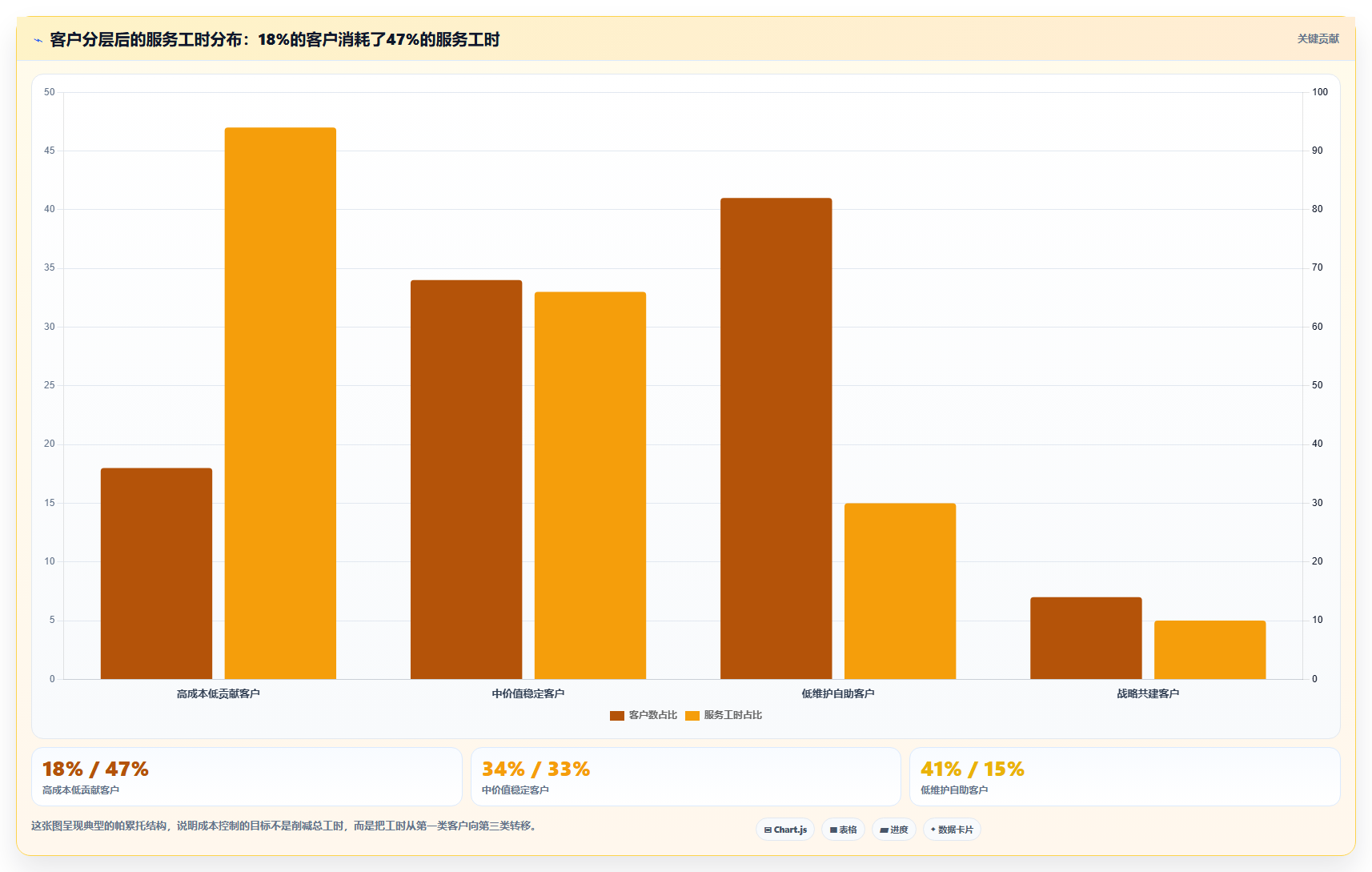Click the 数据卡片 chip

click(x=952, y=830)
